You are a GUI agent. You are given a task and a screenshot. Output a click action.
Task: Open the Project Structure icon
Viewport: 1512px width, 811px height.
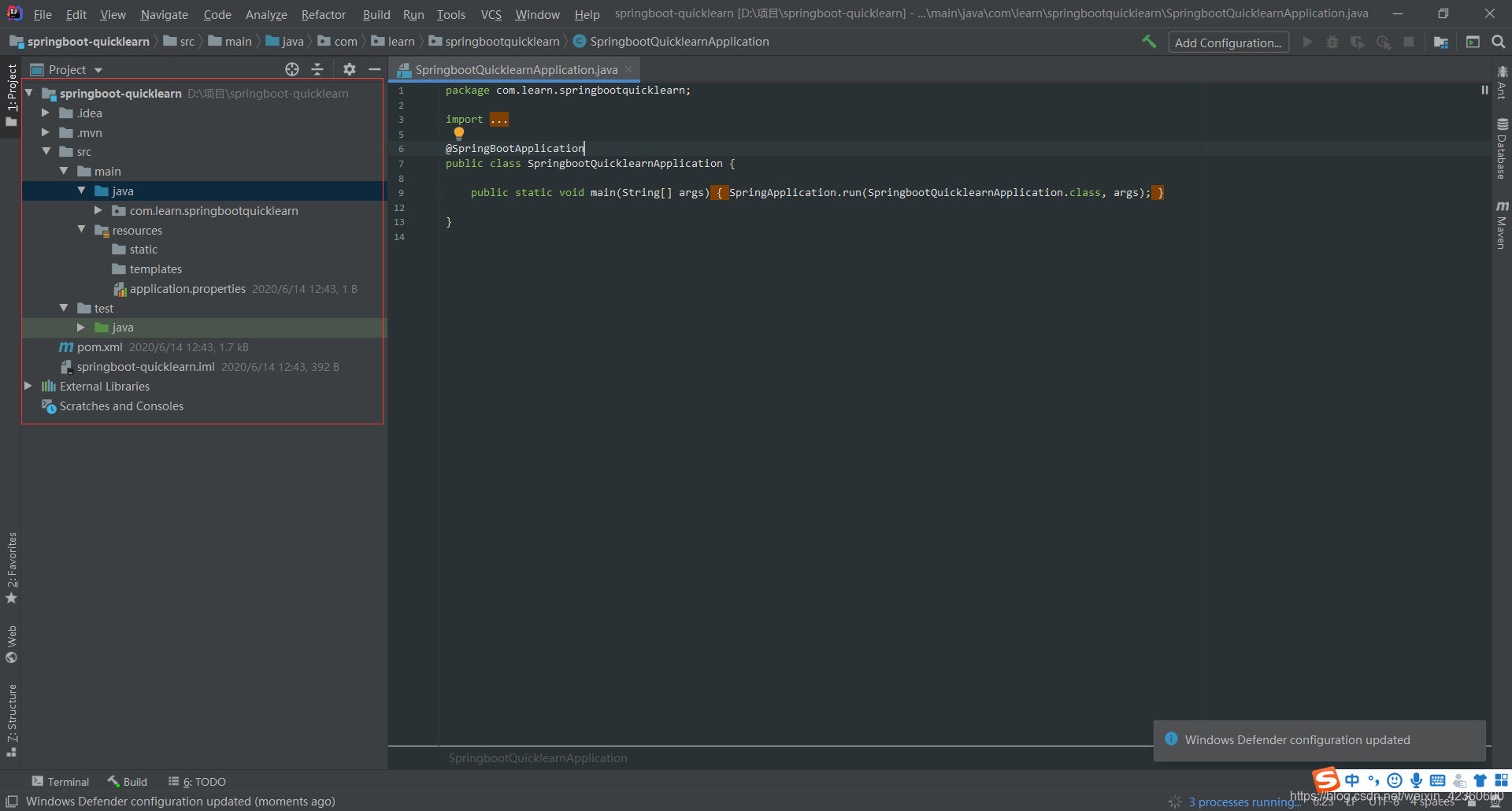[1441, 42]
